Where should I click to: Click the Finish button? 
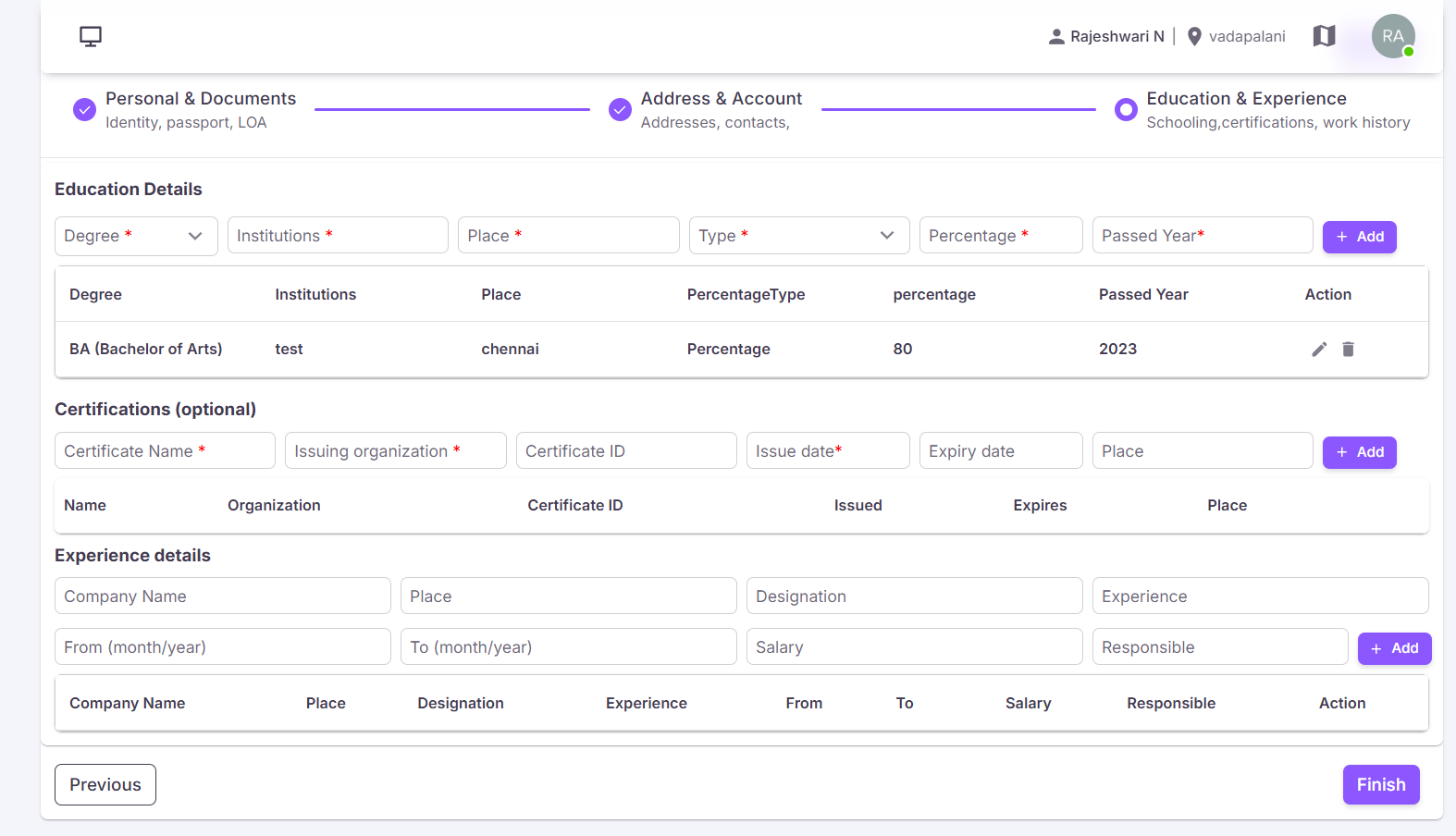[x=1381, y=784]
